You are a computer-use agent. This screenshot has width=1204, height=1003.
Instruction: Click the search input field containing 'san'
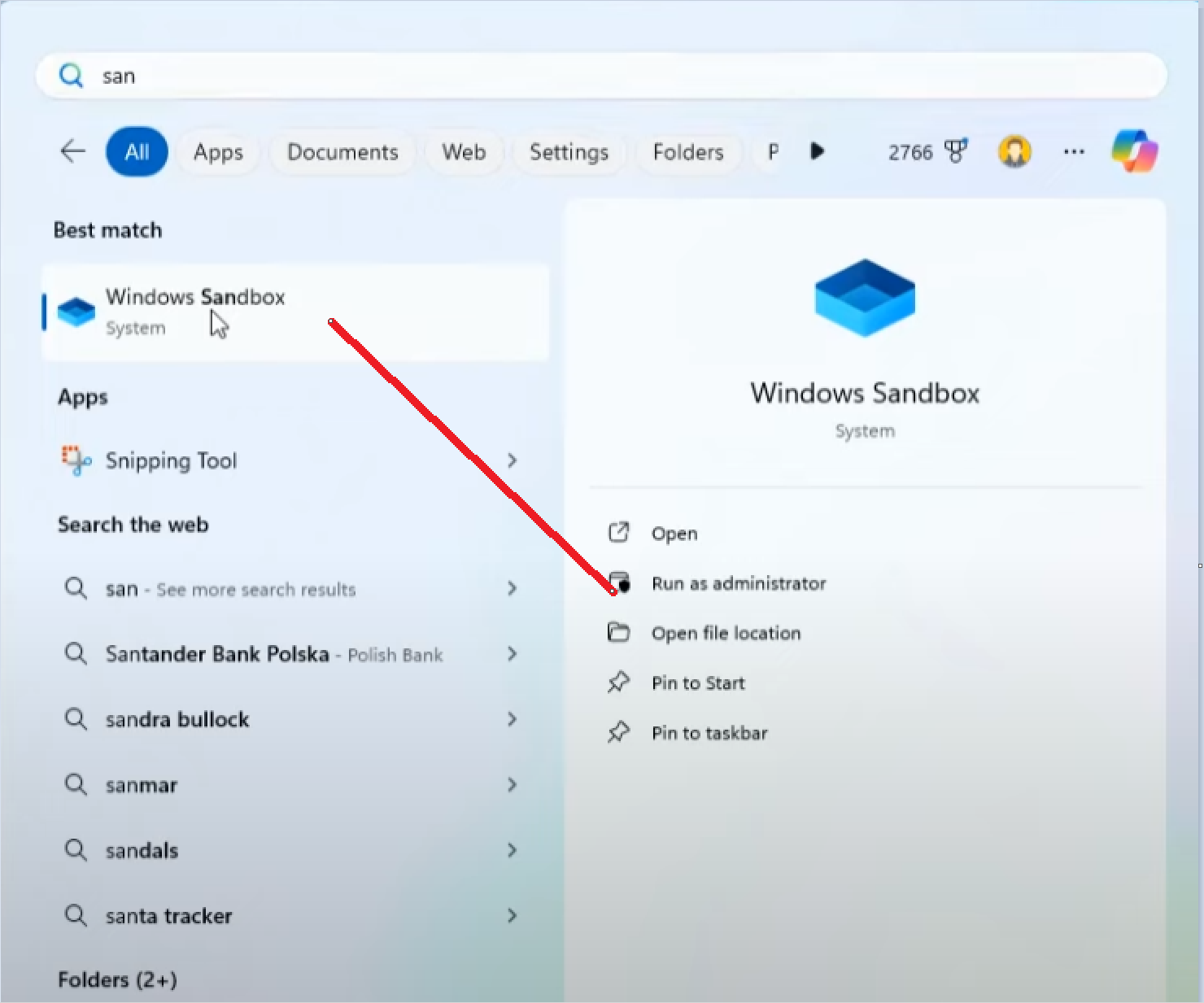601,76
